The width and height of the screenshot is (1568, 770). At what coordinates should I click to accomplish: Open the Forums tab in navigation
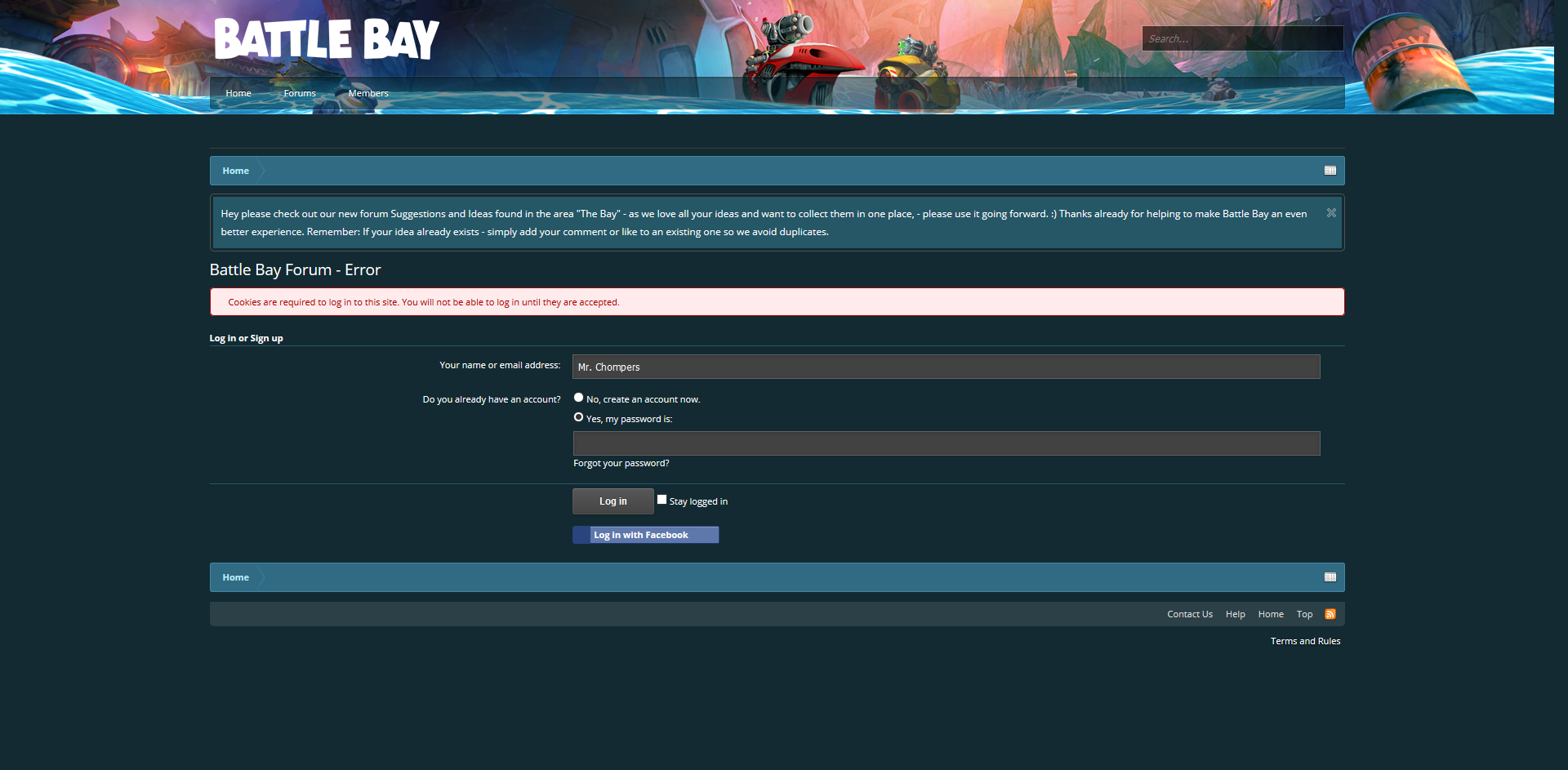[300, 93]
